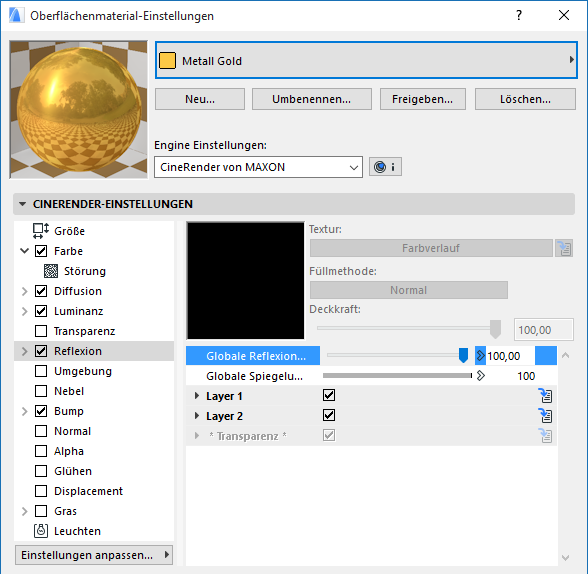Enable the Displacement channel checkbox
Screen dimensions: 588x574
point(41,491)
